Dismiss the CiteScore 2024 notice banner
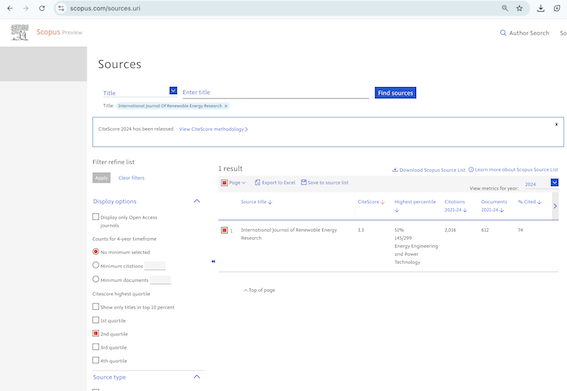Image resolution: width=567 pixels, height=391 pixels. [x=556, y=124]
